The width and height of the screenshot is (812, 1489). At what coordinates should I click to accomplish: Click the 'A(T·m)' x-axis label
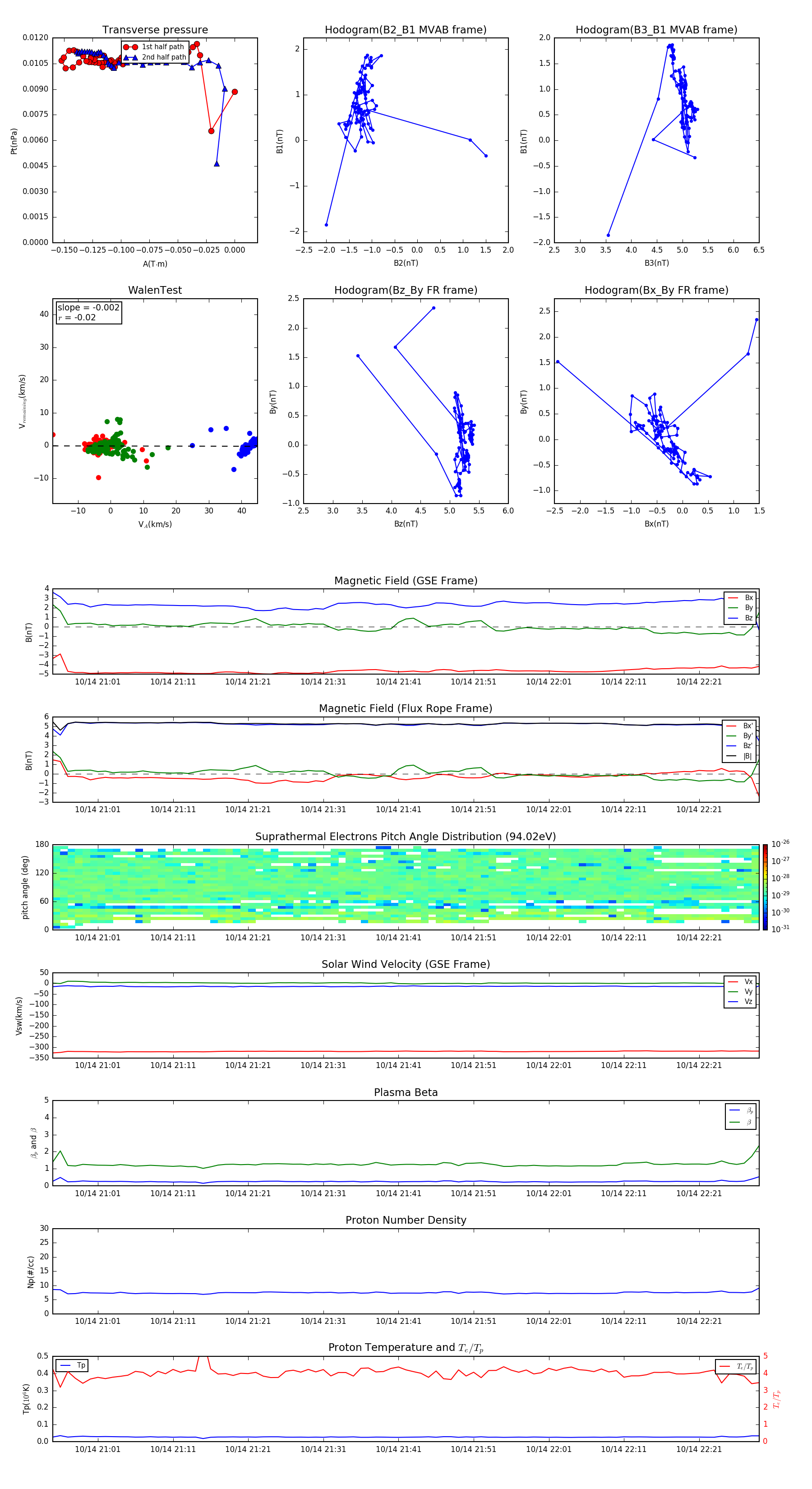click(155, 264)
